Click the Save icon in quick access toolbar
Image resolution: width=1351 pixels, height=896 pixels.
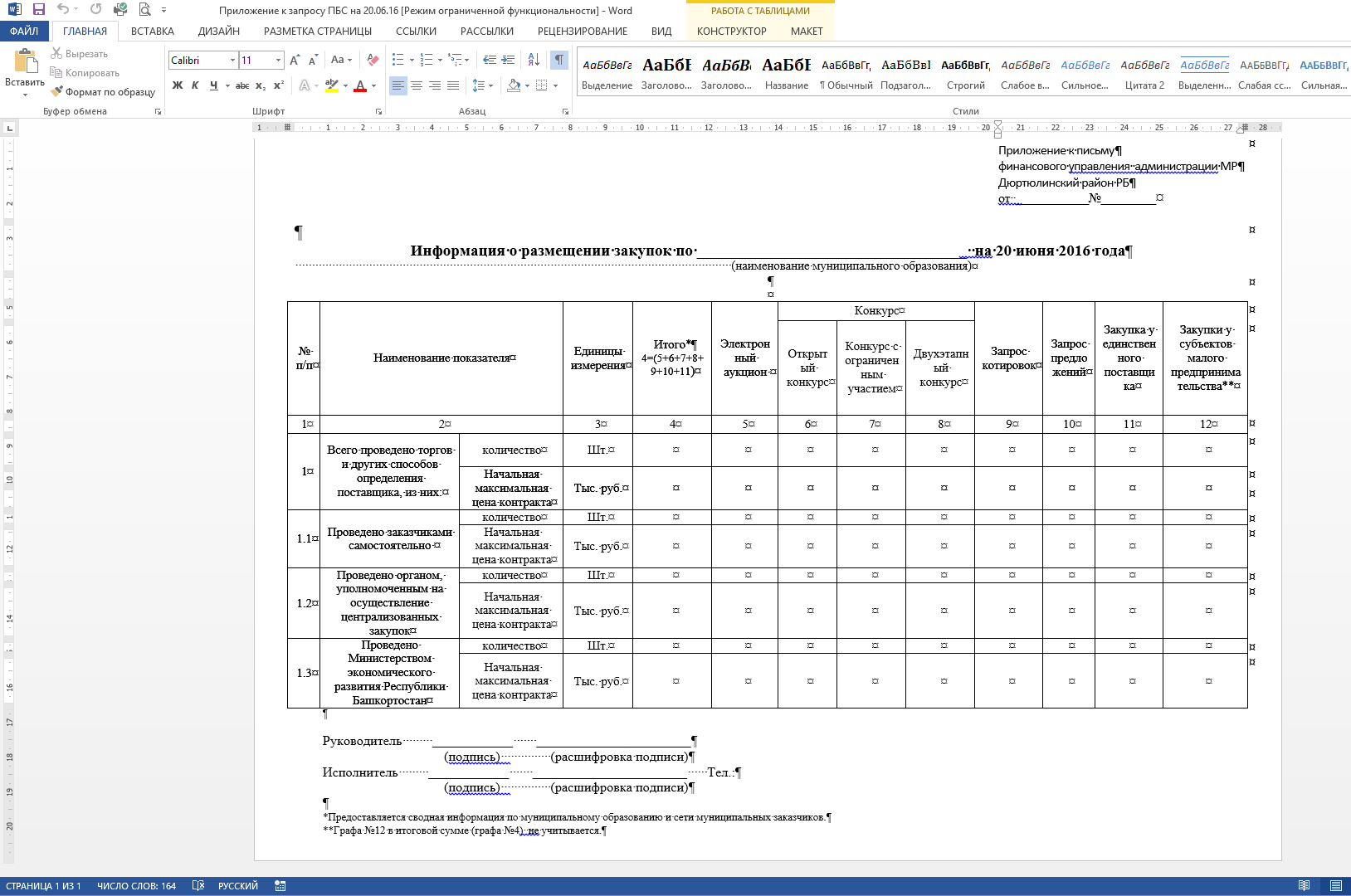[x=38, y=10]
